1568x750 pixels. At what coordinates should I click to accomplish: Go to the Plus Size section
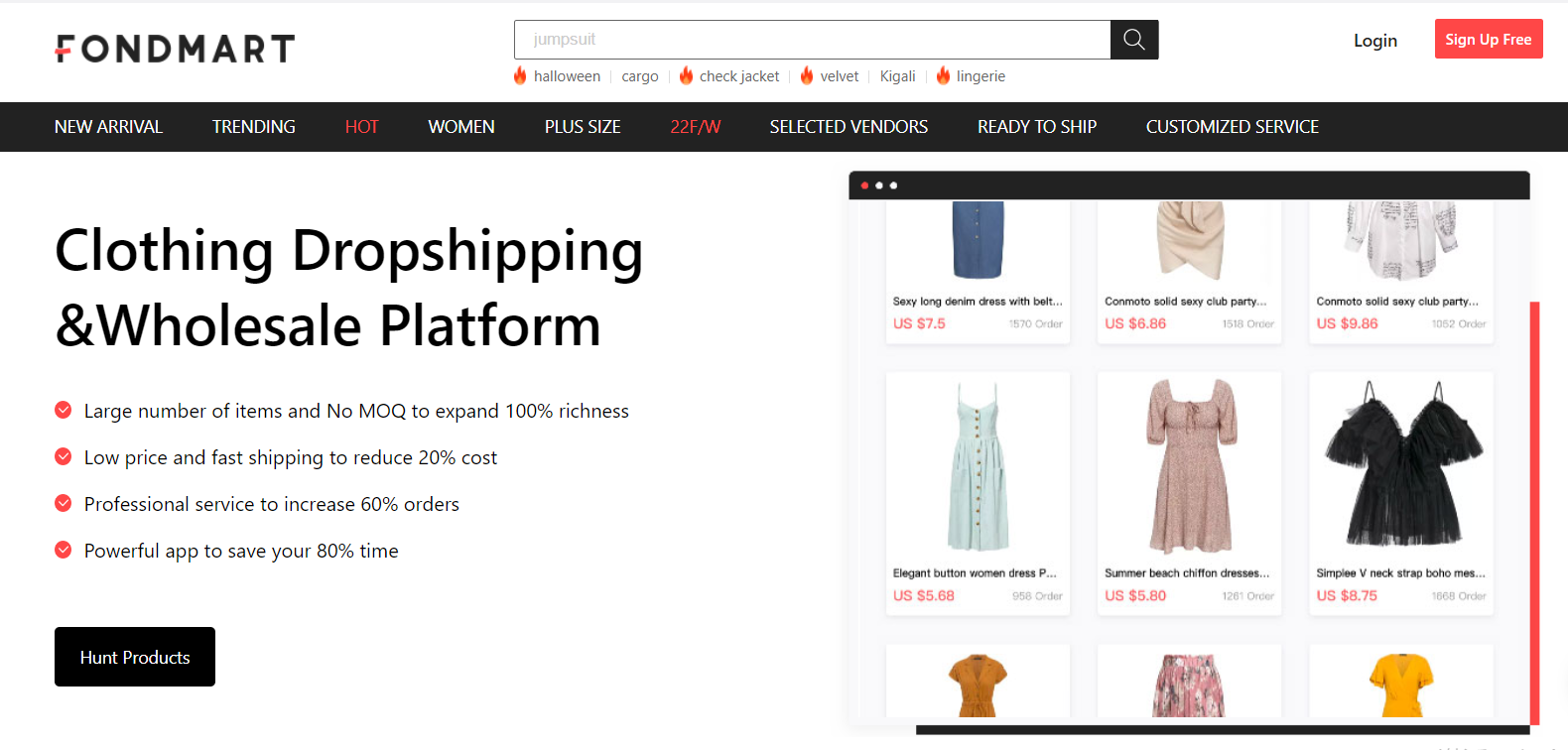[583, 127]
